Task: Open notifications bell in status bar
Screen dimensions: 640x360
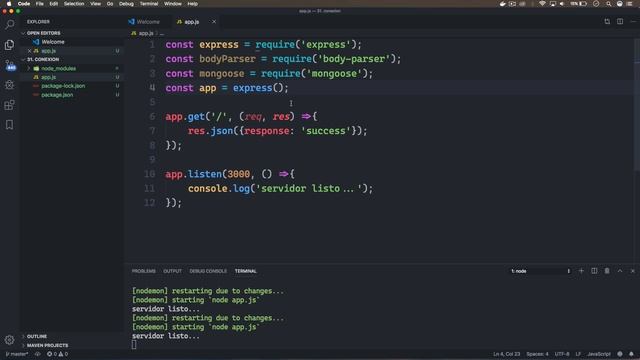Action: point(631,354)
